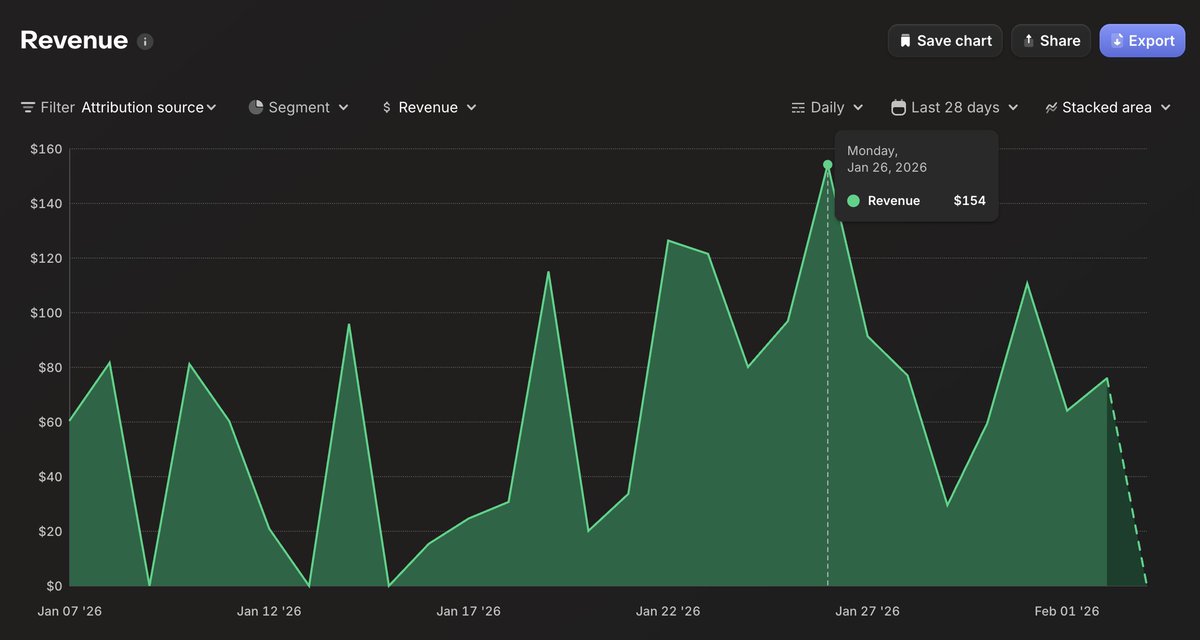Viewport: 1200px width, 640px height.
Task: Click the Jan 07 '26 axis label
Action: [69, 611]
